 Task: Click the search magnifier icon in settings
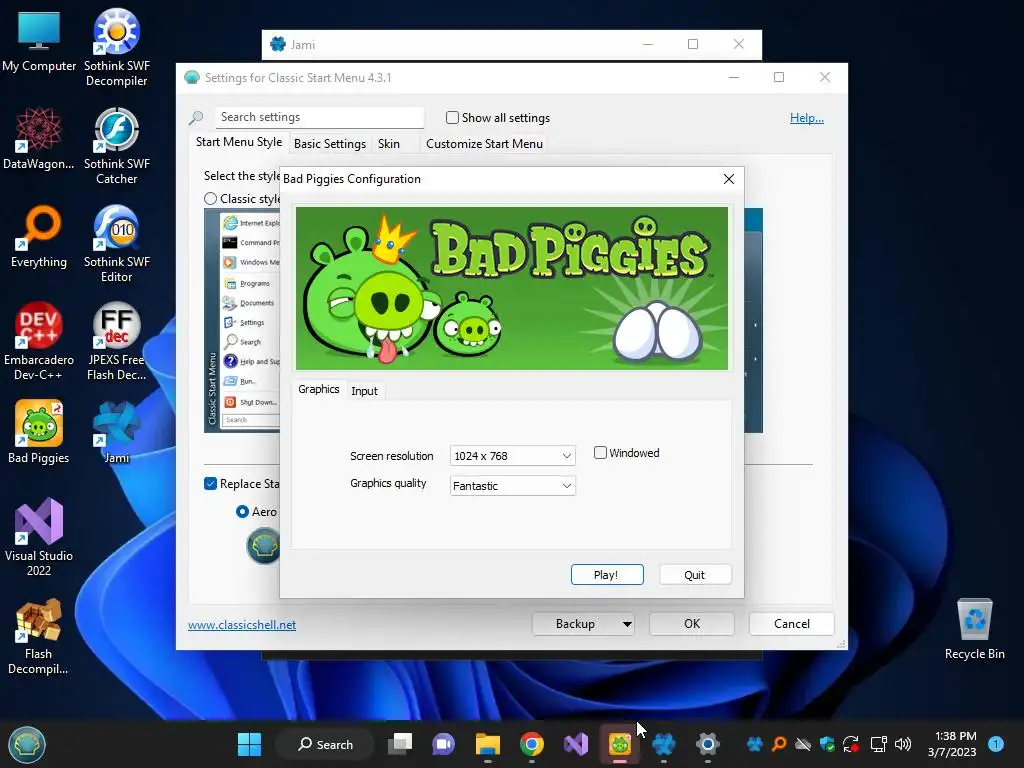[196, 118]
